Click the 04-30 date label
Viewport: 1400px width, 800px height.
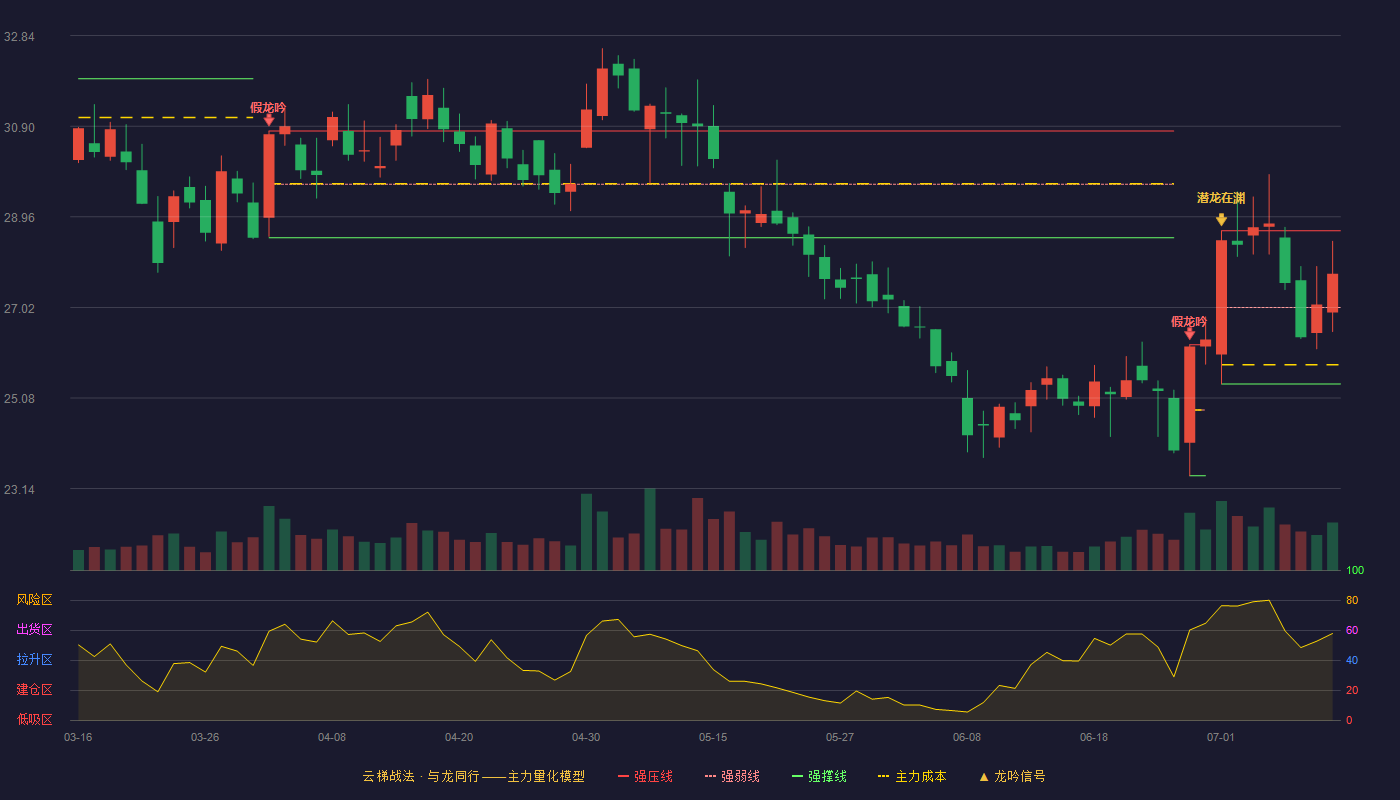586,737
